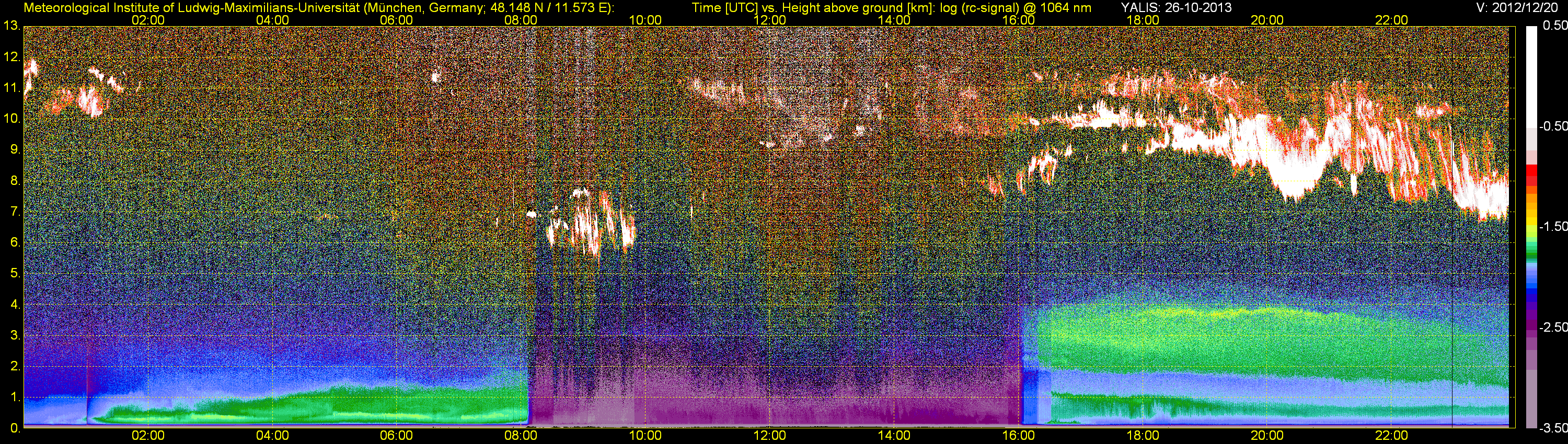The image size is (1568, 444).
Task: Click the 1 km height axis label
Action: [15, 397]
